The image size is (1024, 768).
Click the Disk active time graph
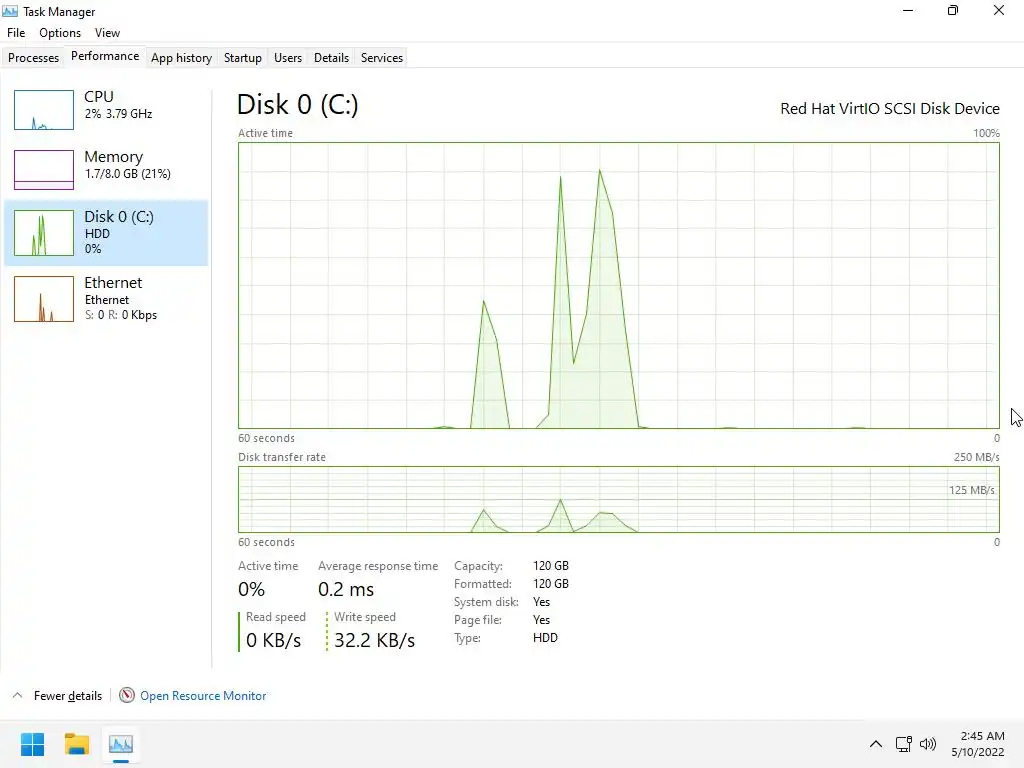tap(618, 285)
